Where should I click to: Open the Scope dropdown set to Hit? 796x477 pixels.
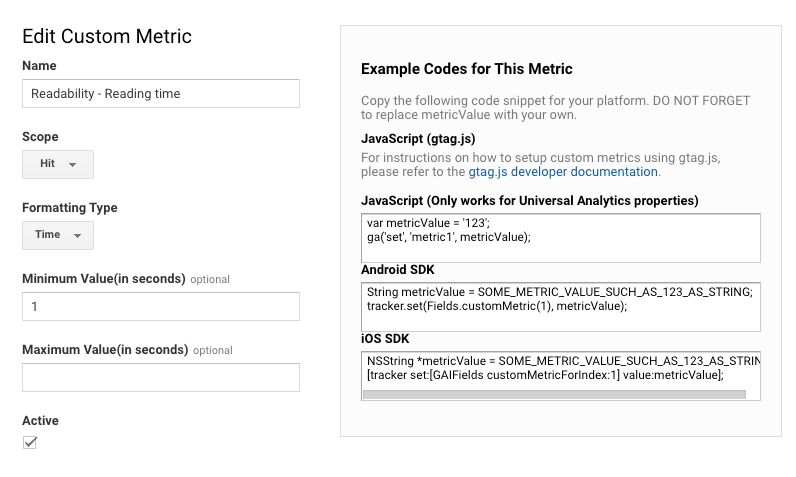click(58, 164)
